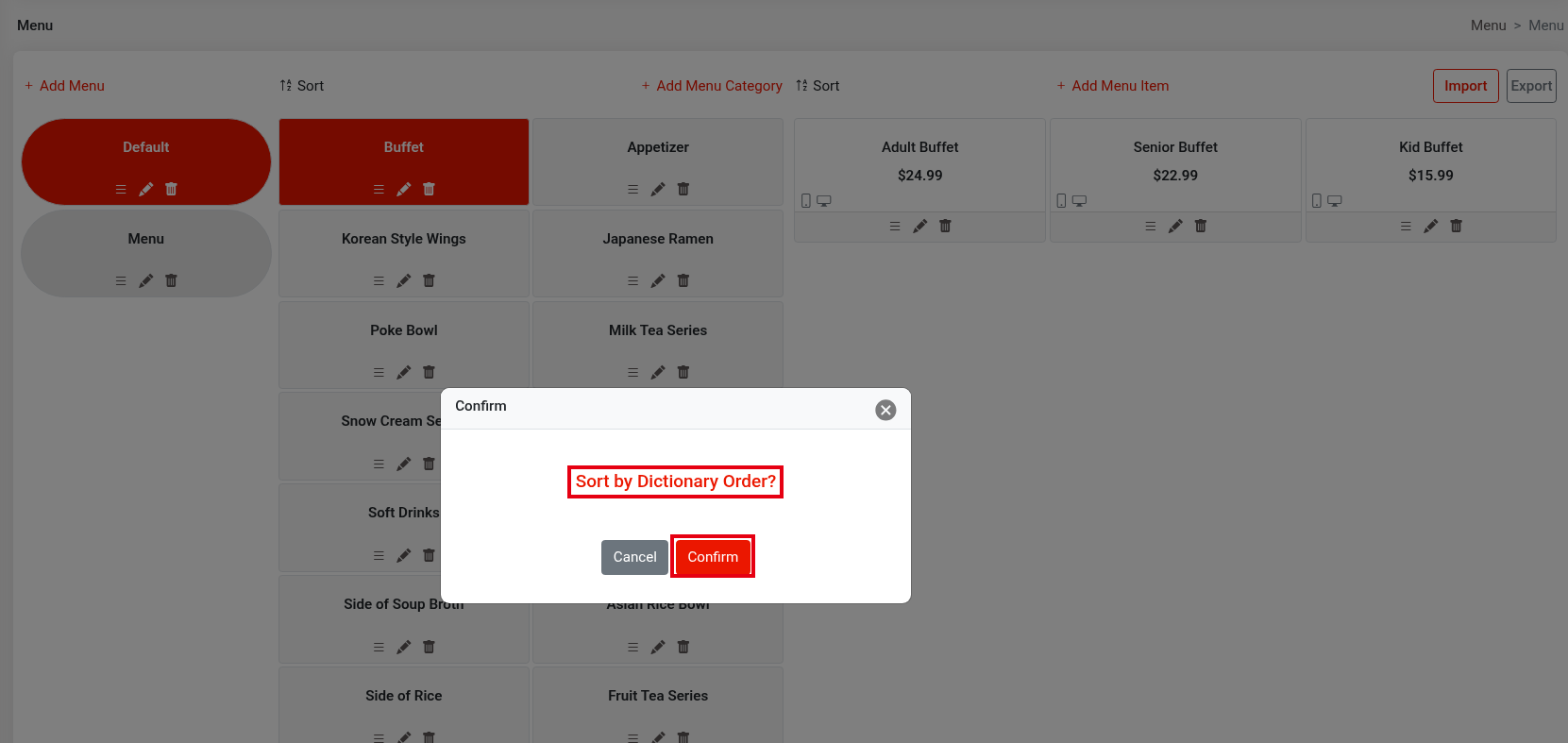Delete the Default menu via trash icon
Image resolution: width=1568 pixels, height=743 pixels.
click(171, 189)
